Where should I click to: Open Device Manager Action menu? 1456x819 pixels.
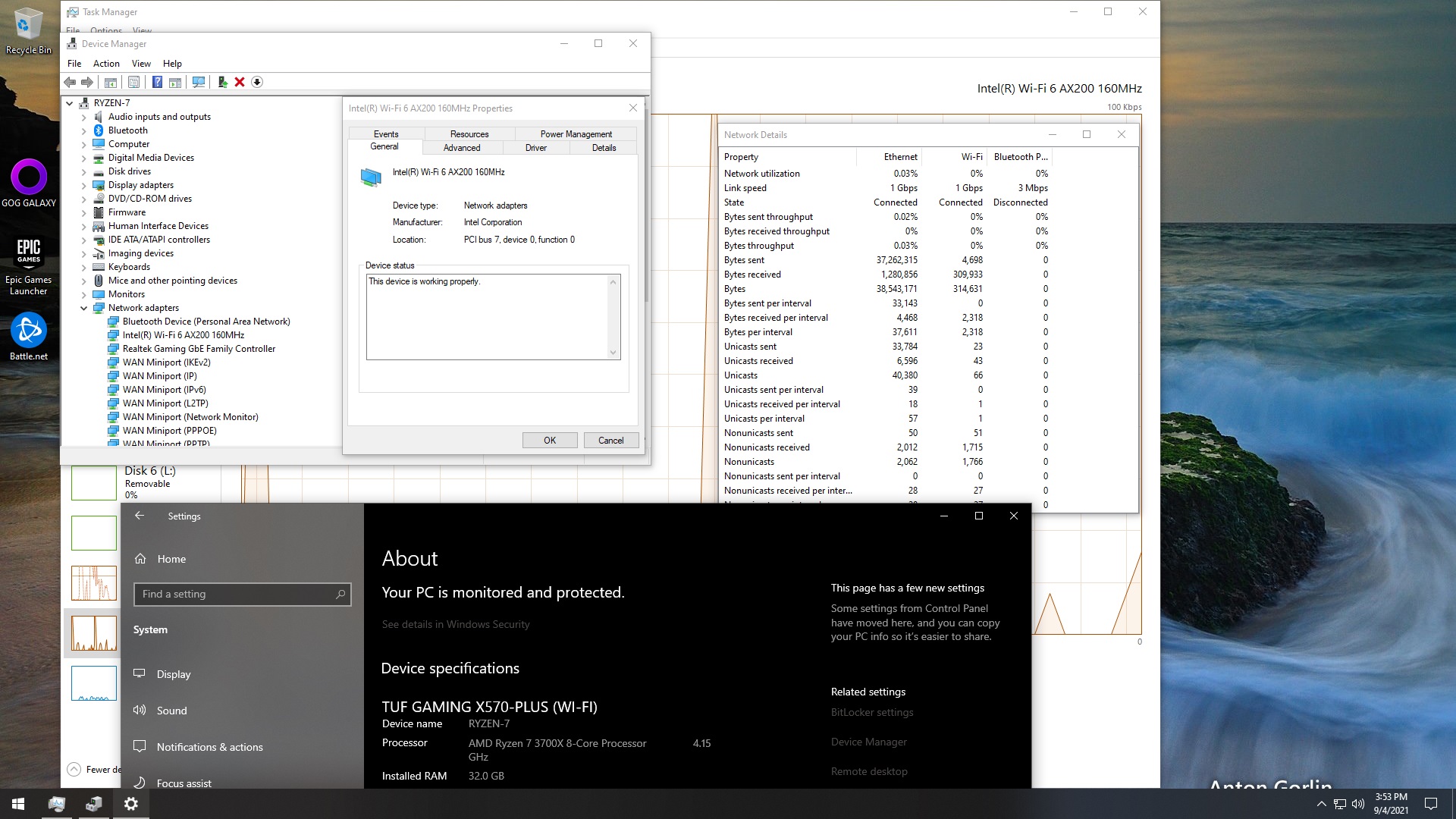106,64
